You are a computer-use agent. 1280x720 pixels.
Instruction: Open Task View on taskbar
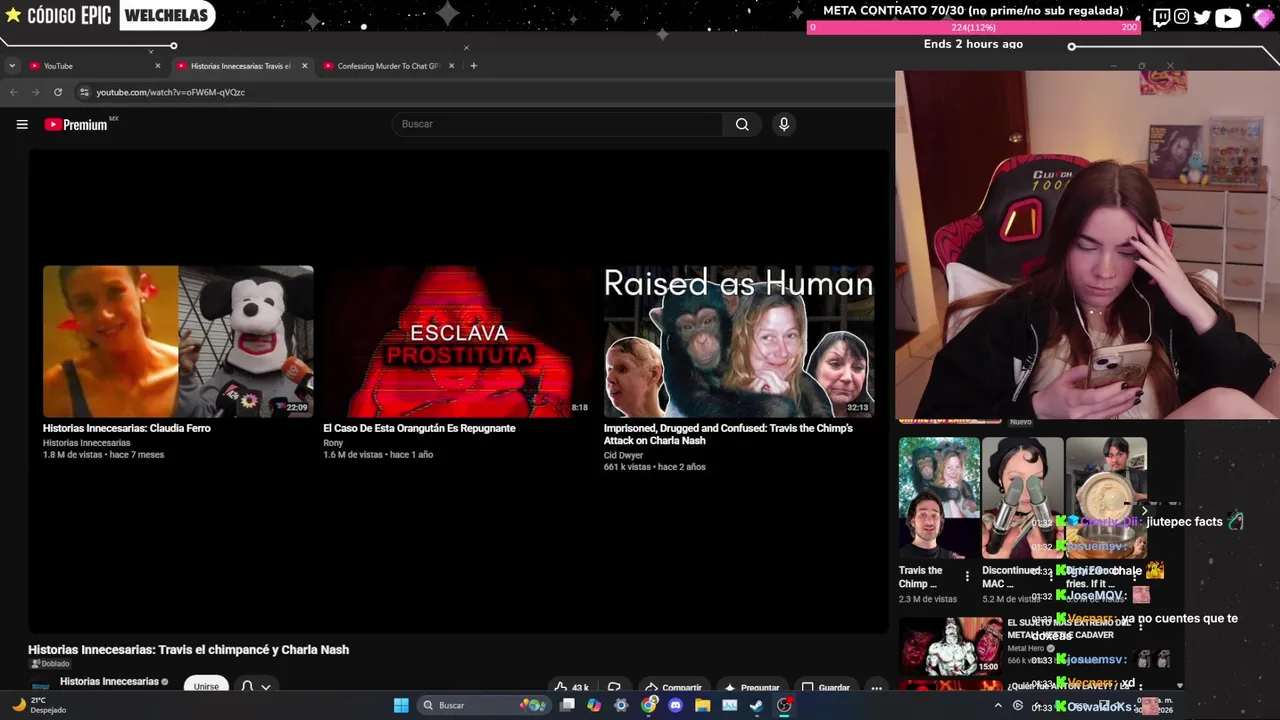tap(568, 705)
